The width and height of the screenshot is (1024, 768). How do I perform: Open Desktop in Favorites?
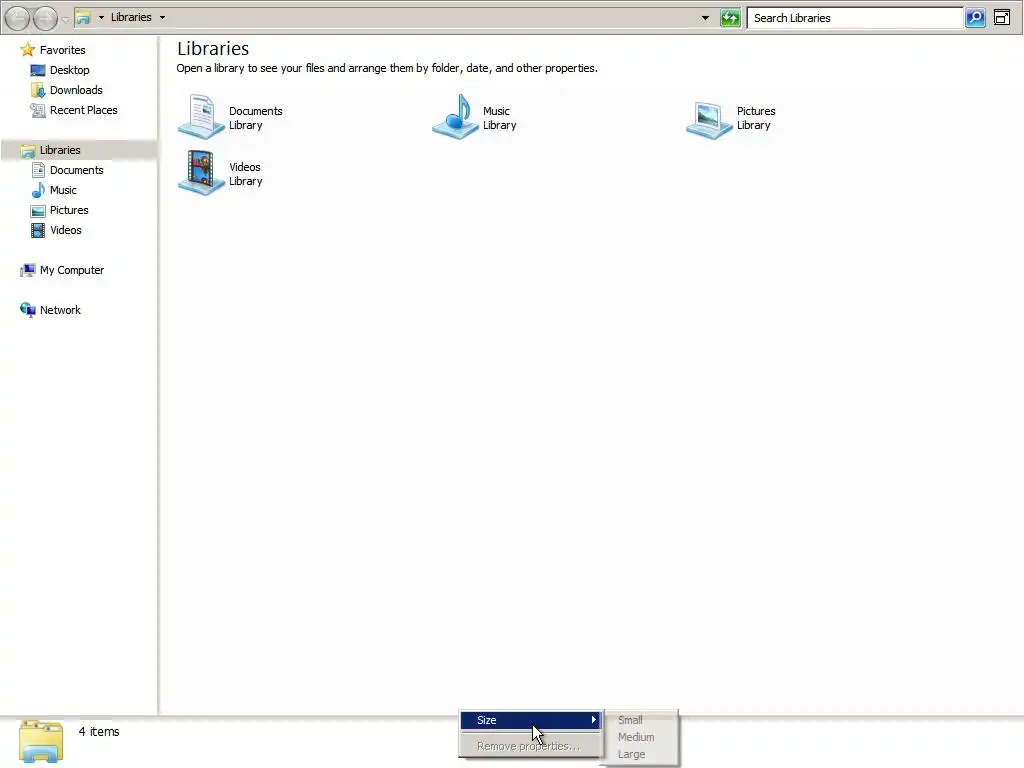(x=69, y=70)
